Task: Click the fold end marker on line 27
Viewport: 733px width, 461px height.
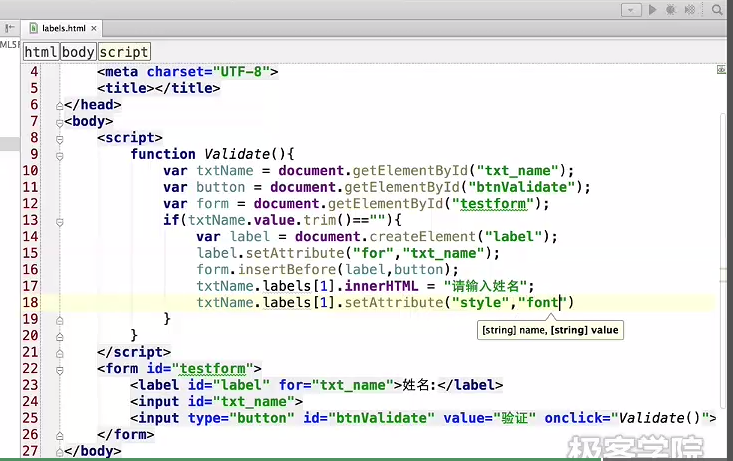Action: point(59,453)
